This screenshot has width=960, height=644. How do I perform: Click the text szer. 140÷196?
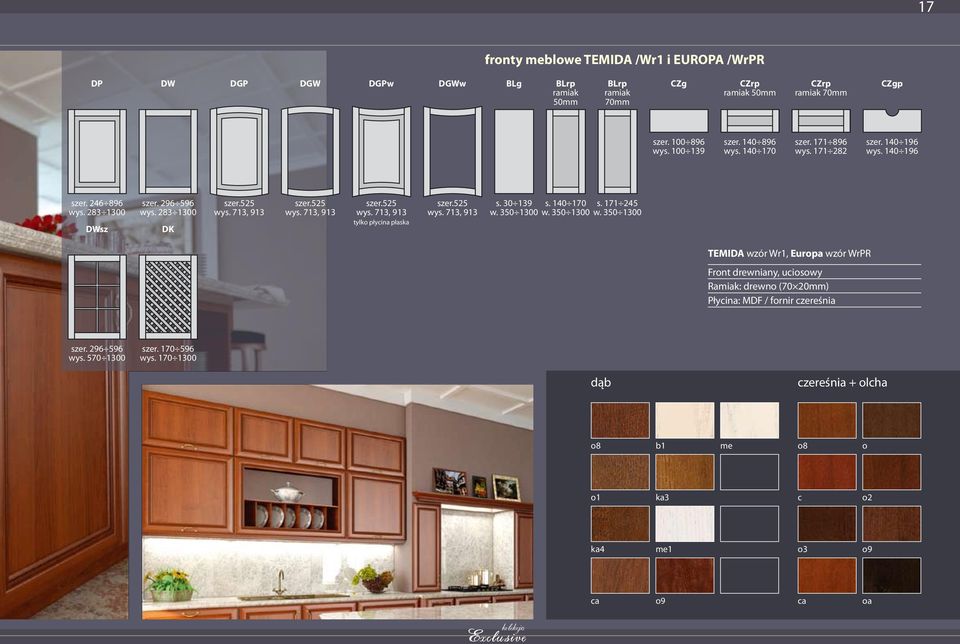point(891,141)
